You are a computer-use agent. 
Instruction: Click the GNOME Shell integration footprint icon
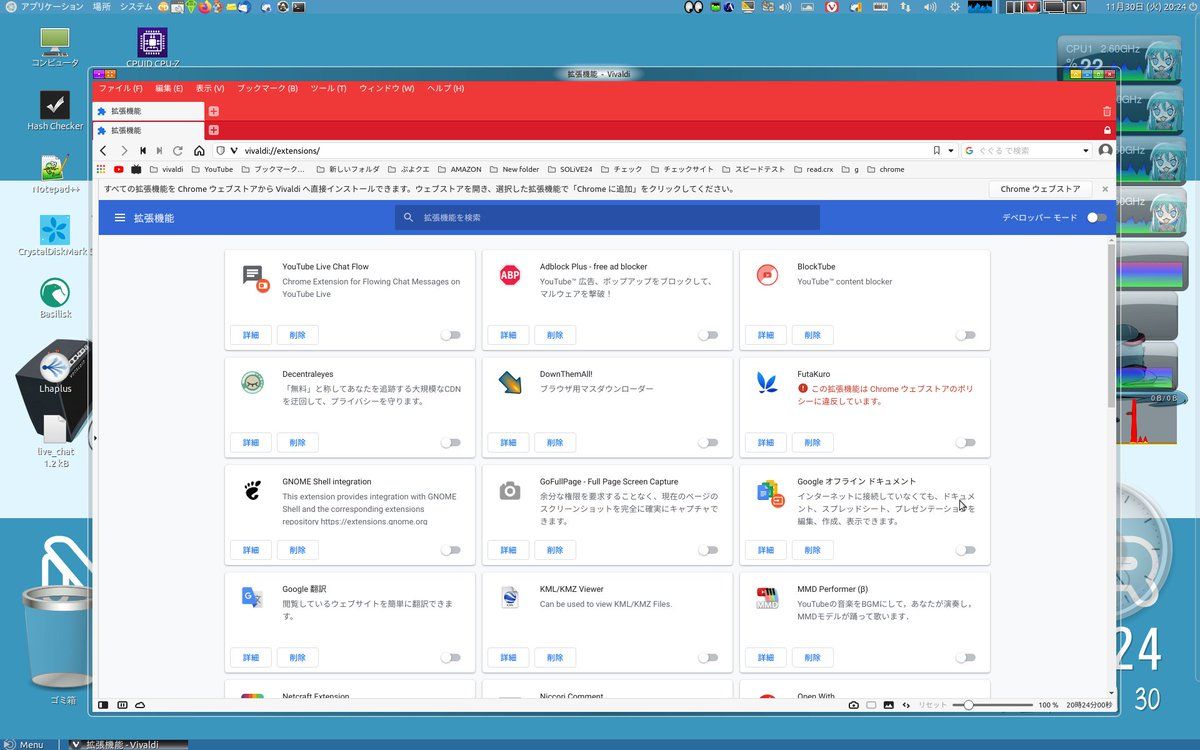click(x=253, y=490)
